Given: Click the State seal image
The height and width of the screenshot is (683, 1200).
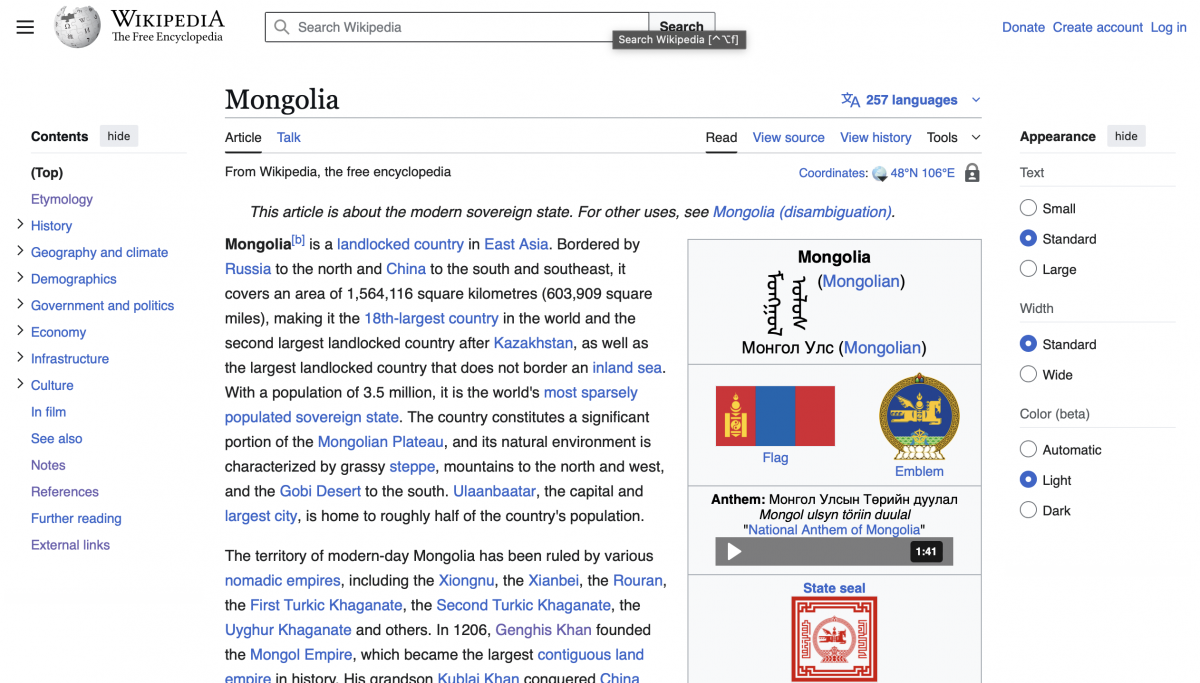Looking at the screenshot, I should pos(834,638).
